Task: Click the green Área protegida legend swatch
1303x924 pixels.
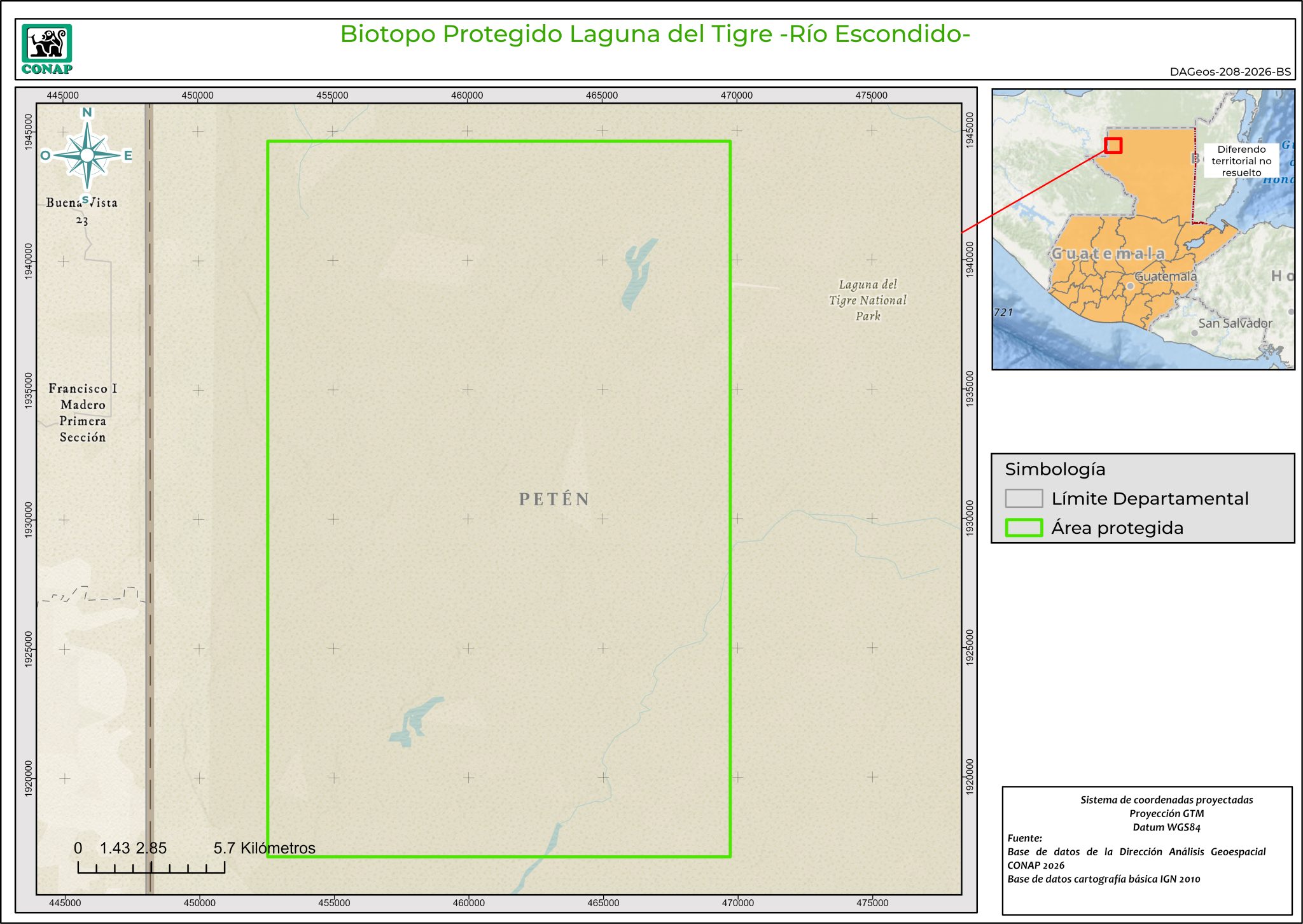Action: pos(1023,528)
